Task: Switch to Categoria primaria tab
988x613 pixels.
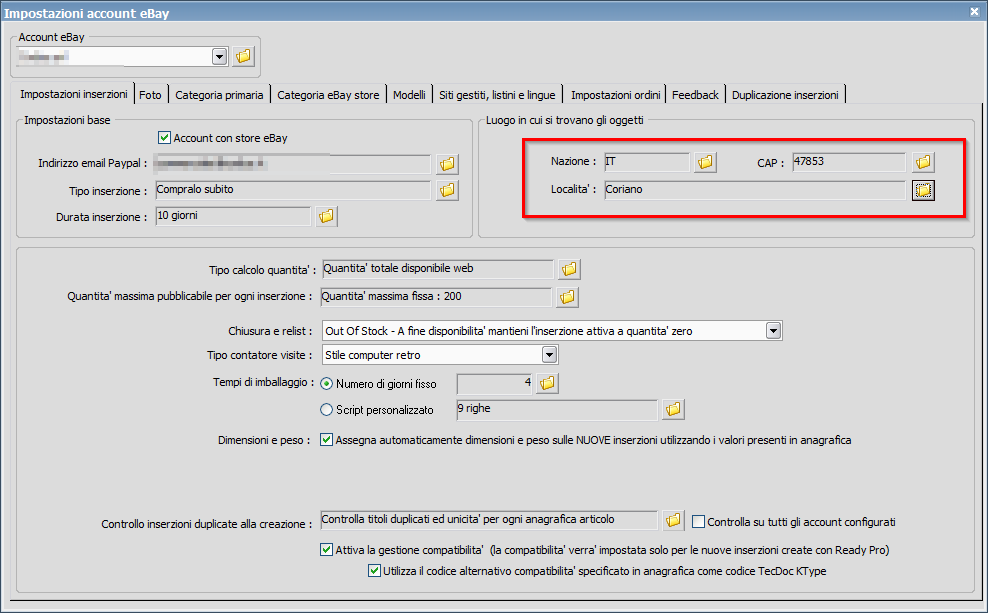Action: [x=219, y=95]
